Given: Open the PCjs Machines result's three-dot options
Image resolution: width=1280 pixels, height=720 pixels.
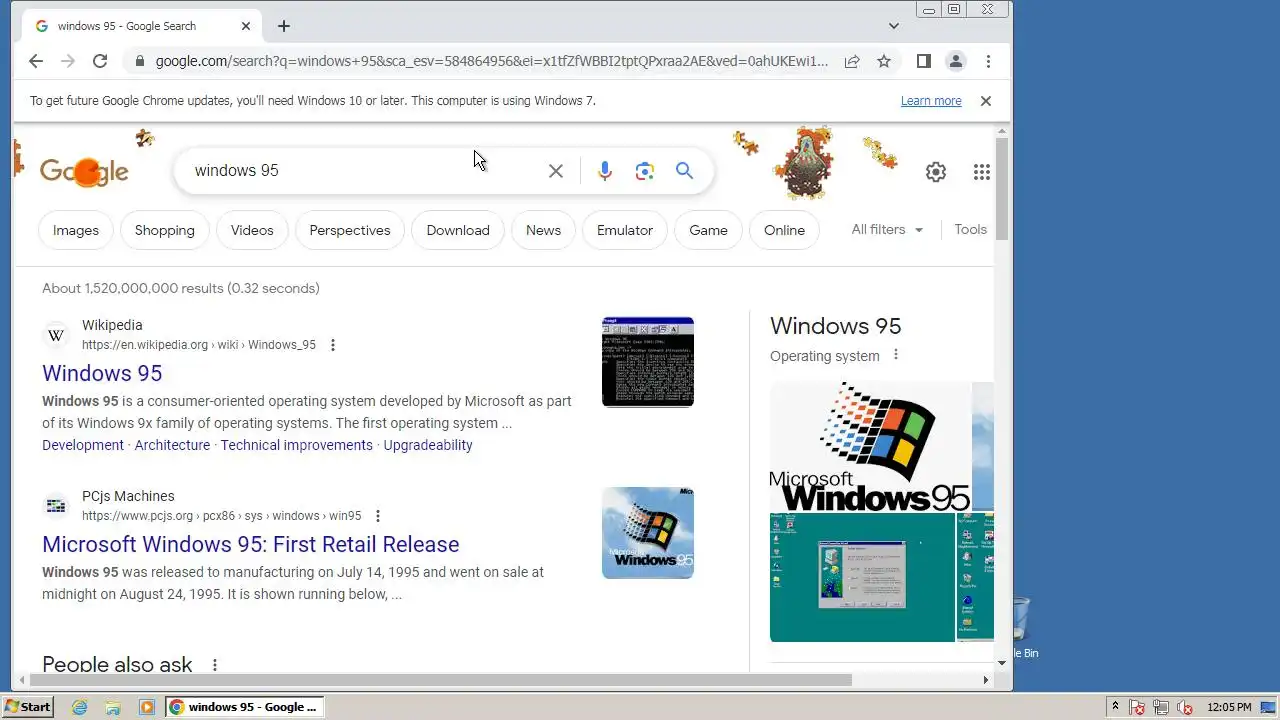Looking at the screenshot, I should (378, 516).
